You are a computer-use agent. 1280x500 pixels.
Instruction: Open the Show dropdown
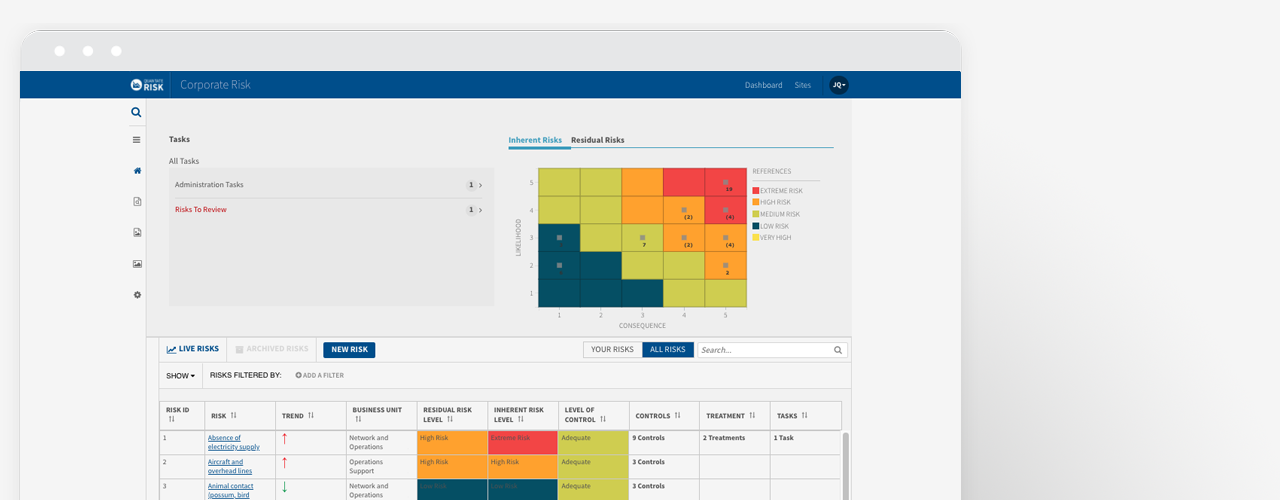click(x=180, y=376)
